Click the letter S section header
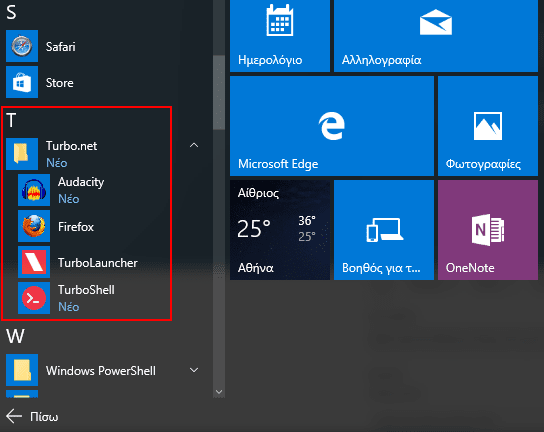The height and width of the screenshot is (432, 544). [x=11, y=12]
